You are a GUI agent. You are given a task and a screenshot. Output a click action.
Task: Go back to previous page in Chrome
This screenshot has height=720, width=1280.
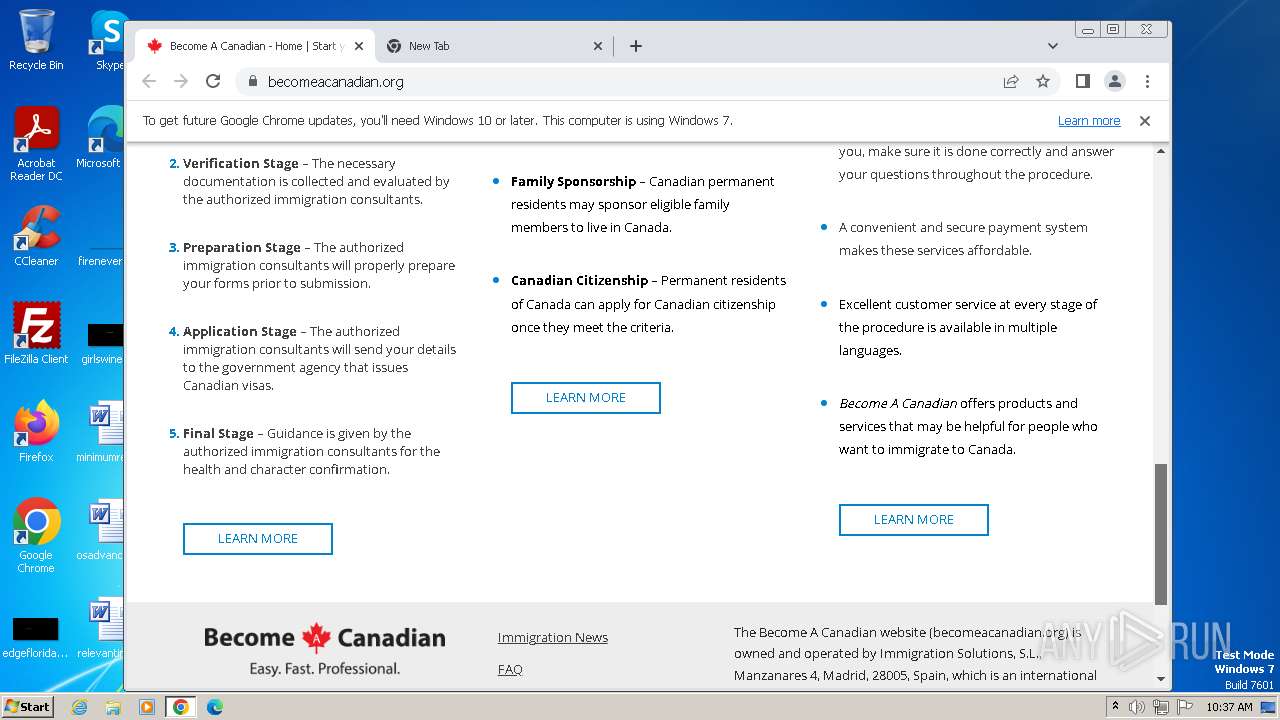[149, 81]
